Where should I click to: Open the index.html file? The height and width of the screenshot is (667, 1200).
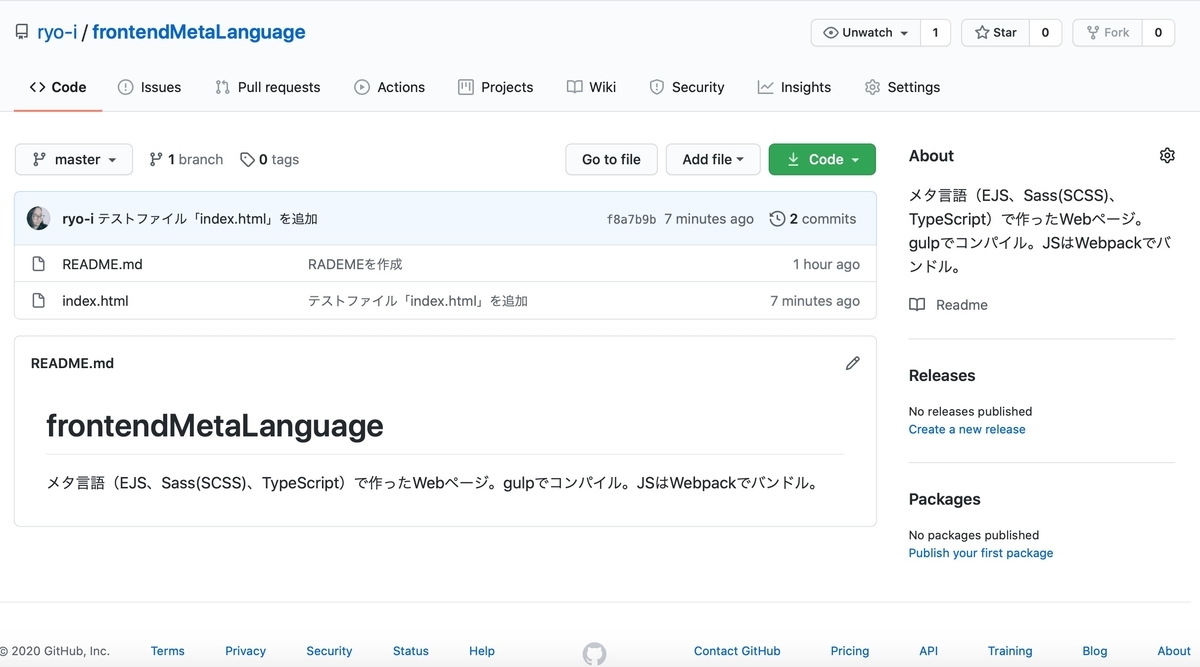(95, 300)
